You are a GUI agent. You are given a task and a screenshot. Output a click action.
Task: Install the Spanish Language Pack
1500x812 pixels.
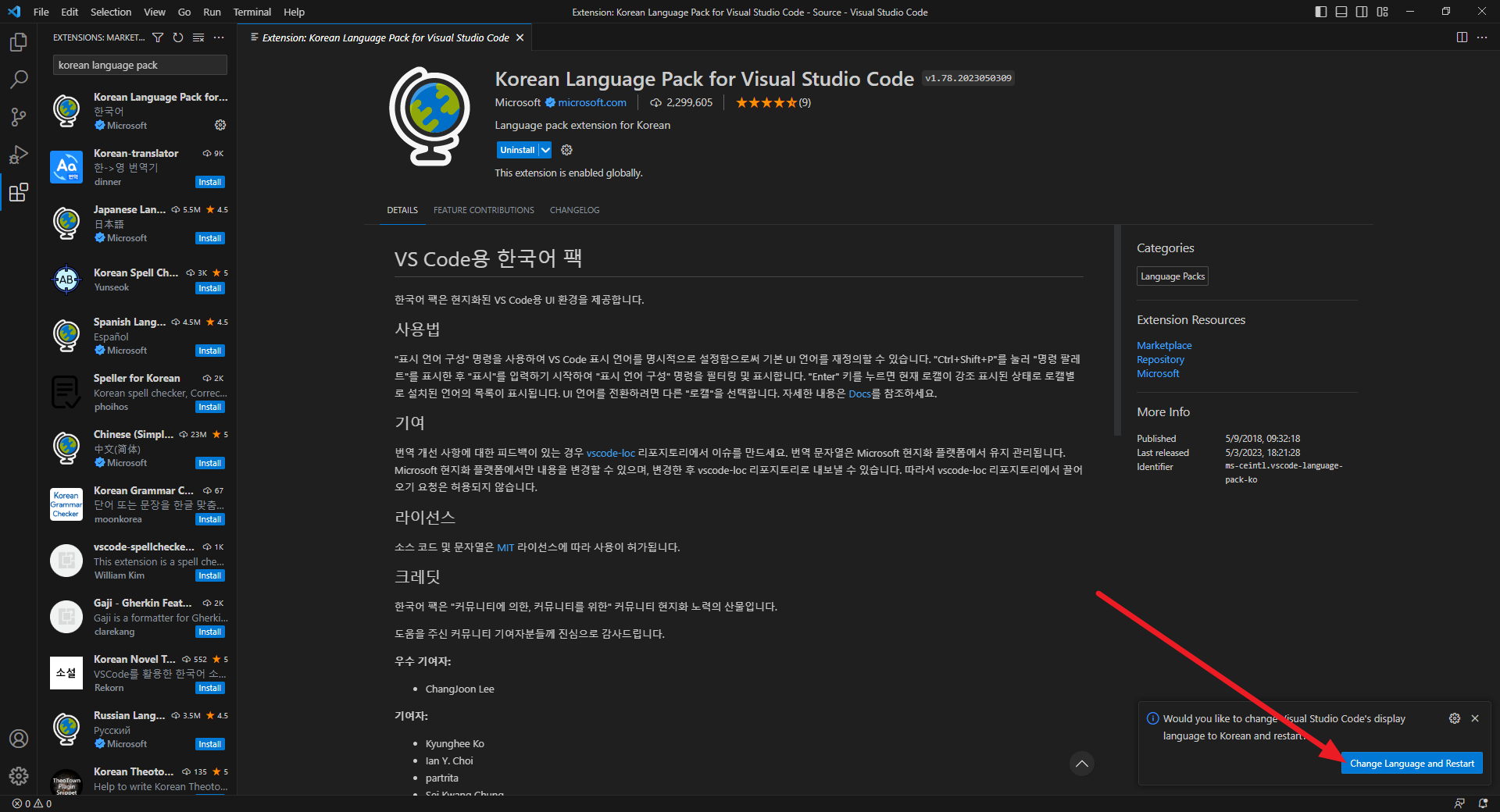coord(210,351)
